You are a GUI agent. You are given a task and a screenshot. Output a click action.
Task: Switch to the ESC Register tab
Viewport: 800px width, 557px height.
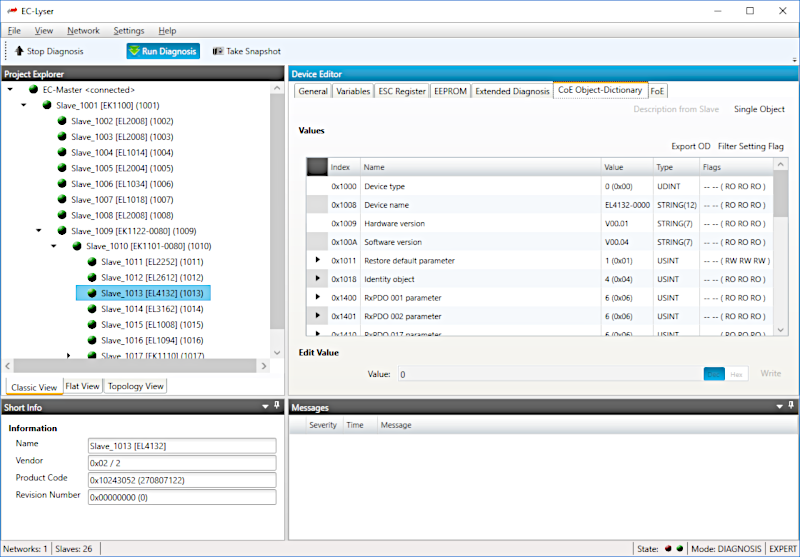(402, 91)
